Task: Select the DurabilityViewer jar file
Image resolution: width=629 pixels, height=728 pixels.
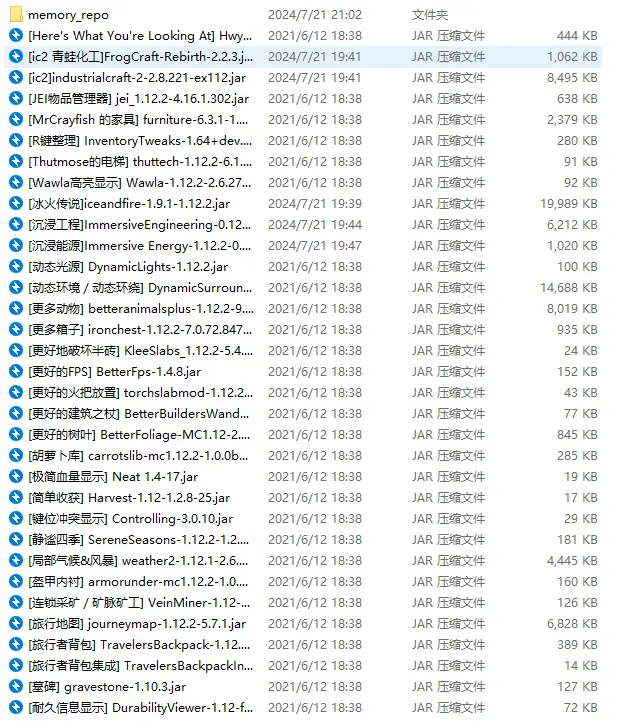Action: [140, 707]
